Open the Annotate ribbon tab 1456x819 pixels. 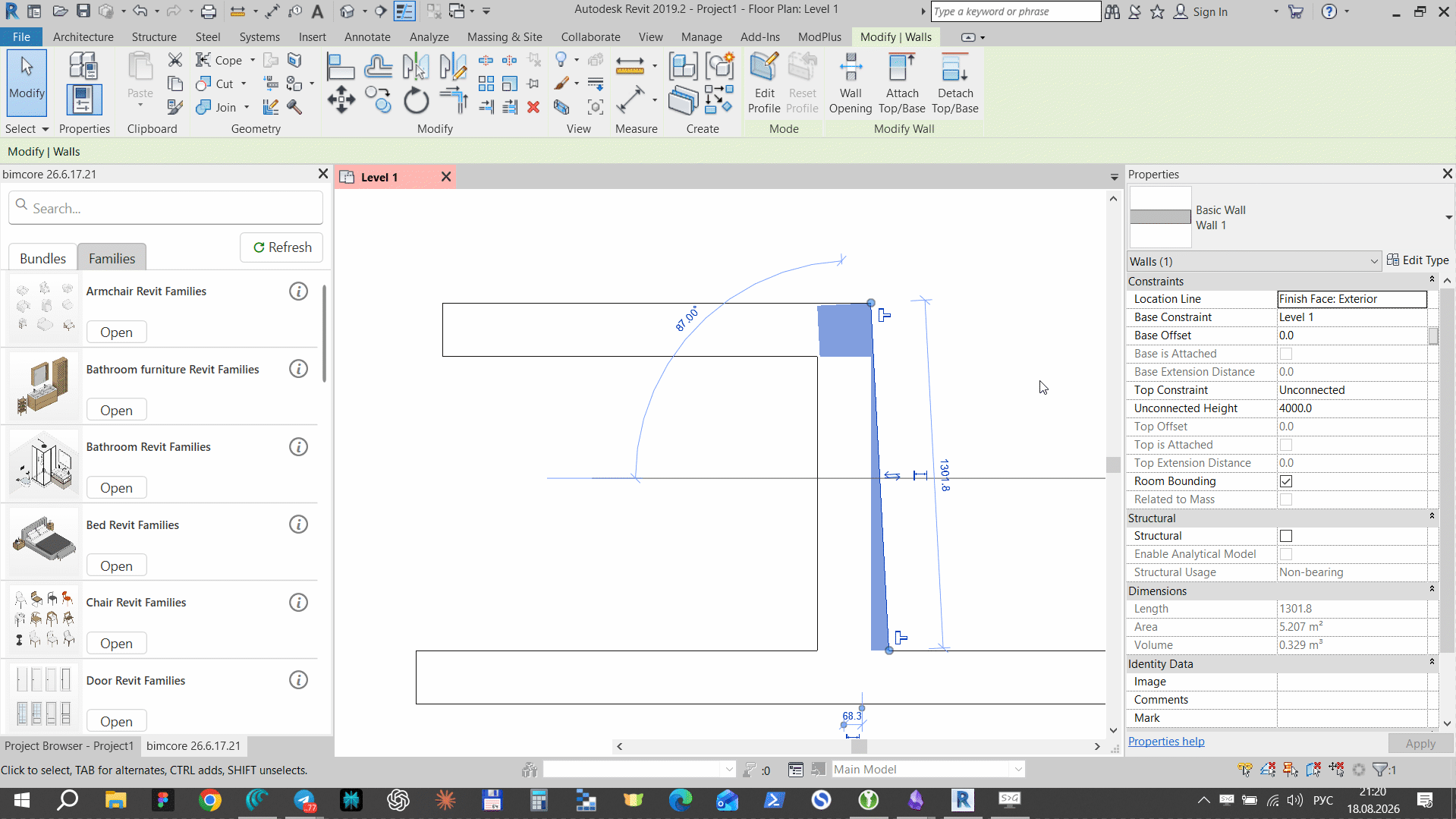(x=367, y=36)
